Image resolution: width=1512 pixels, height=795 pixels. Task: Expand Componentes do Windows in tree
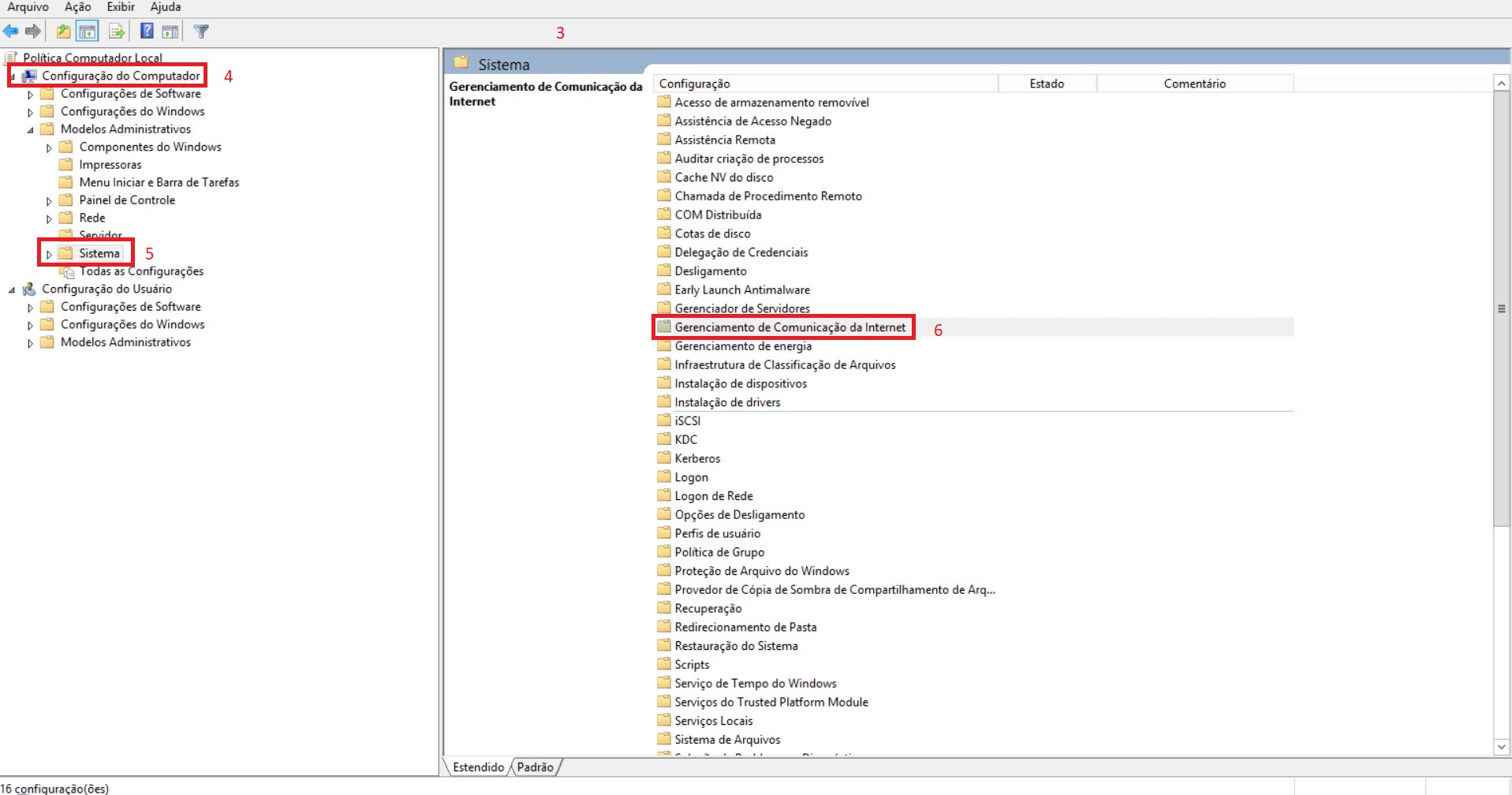tap(49, 147)
